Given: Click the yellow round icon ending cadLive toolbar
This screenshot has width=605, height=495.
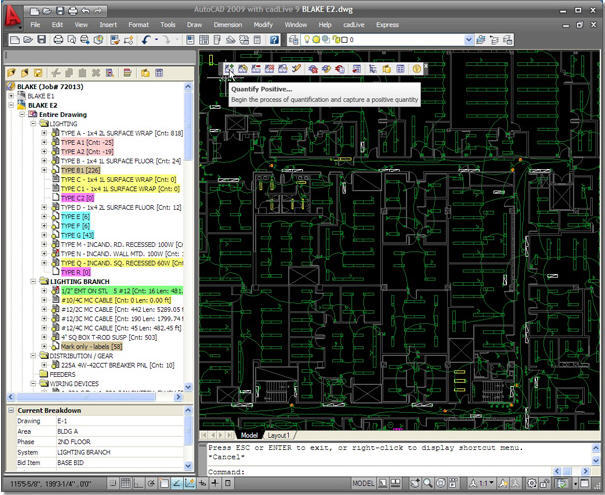Looking at the screenshot, I should pyautogui.click(x=416, y=69).
